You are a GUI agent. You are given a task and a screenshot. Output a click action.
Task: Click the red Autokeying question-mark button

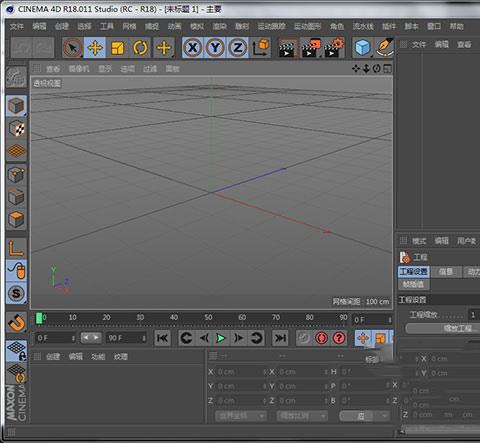coord(339,338)
